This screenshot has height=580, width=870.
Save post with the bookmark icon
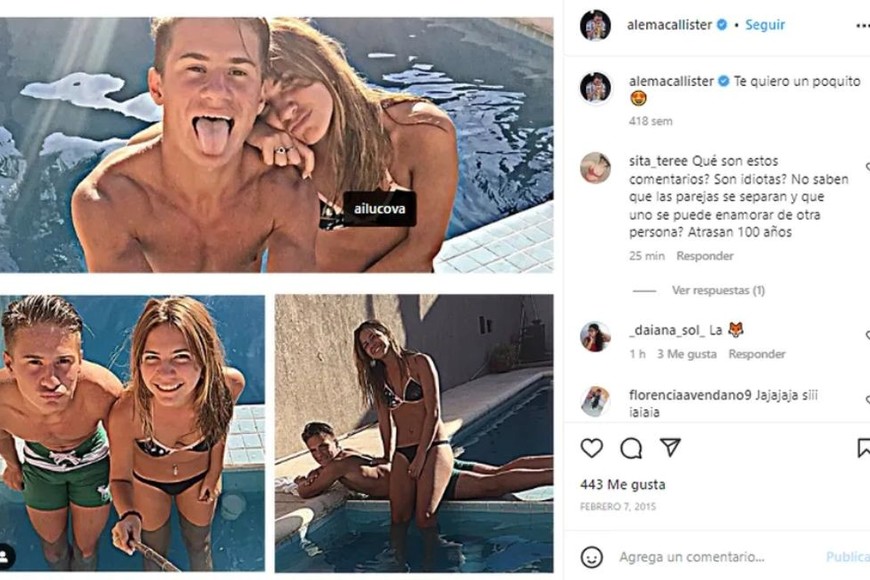[863, 448]
